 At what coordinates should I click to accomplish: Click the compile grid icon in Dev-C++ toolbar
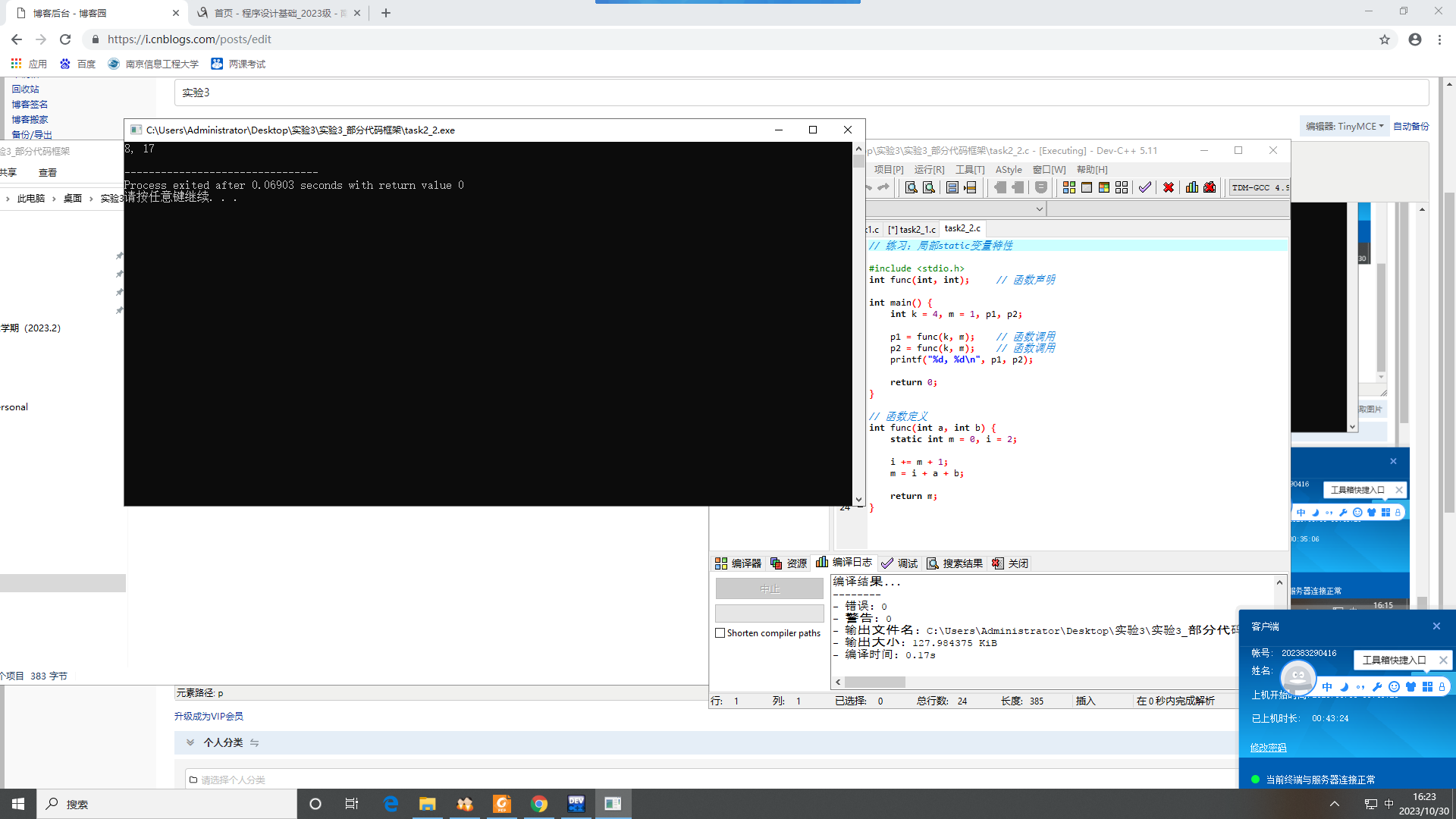(x=1068, y=187)
